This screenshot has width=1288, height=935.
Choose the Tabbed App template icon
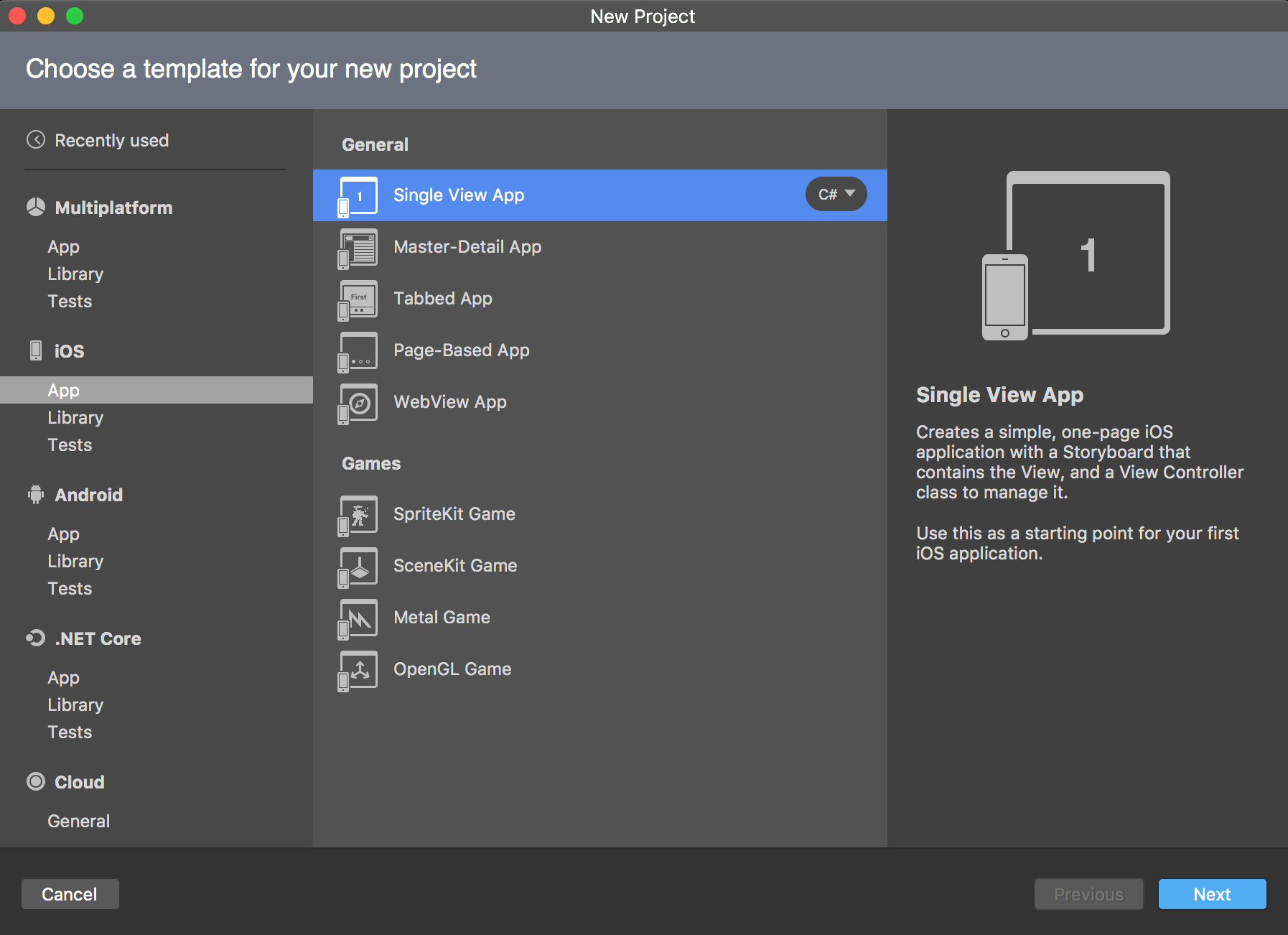tap(358, 299)
